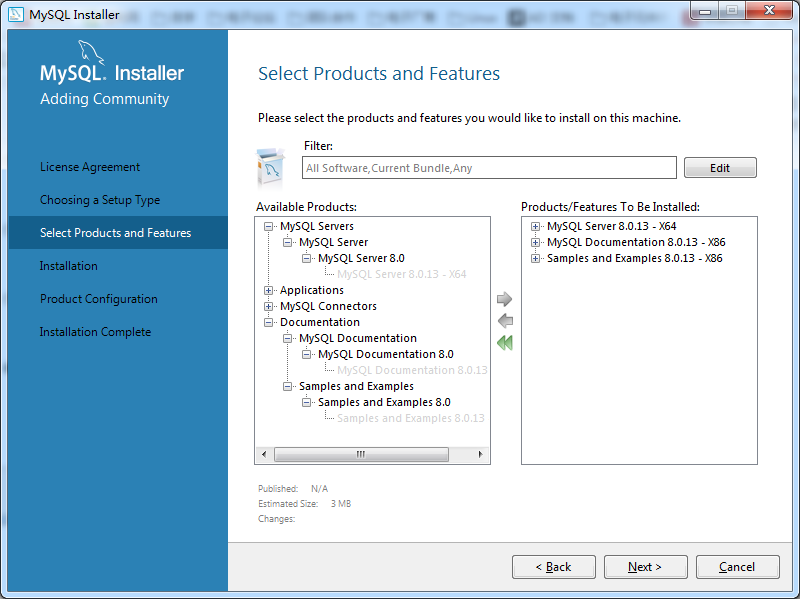800x599 pixels.
Task: Go to Choosing a Setup Type step
Action: [100, 199]
